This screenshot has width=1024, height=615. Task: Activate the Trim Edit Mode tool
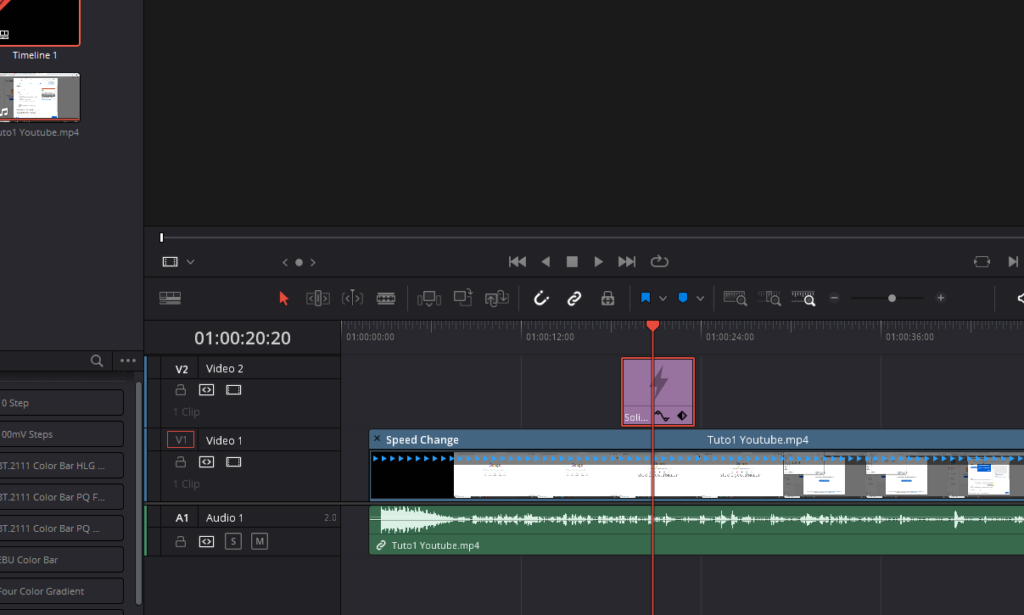tap(318, 298)
